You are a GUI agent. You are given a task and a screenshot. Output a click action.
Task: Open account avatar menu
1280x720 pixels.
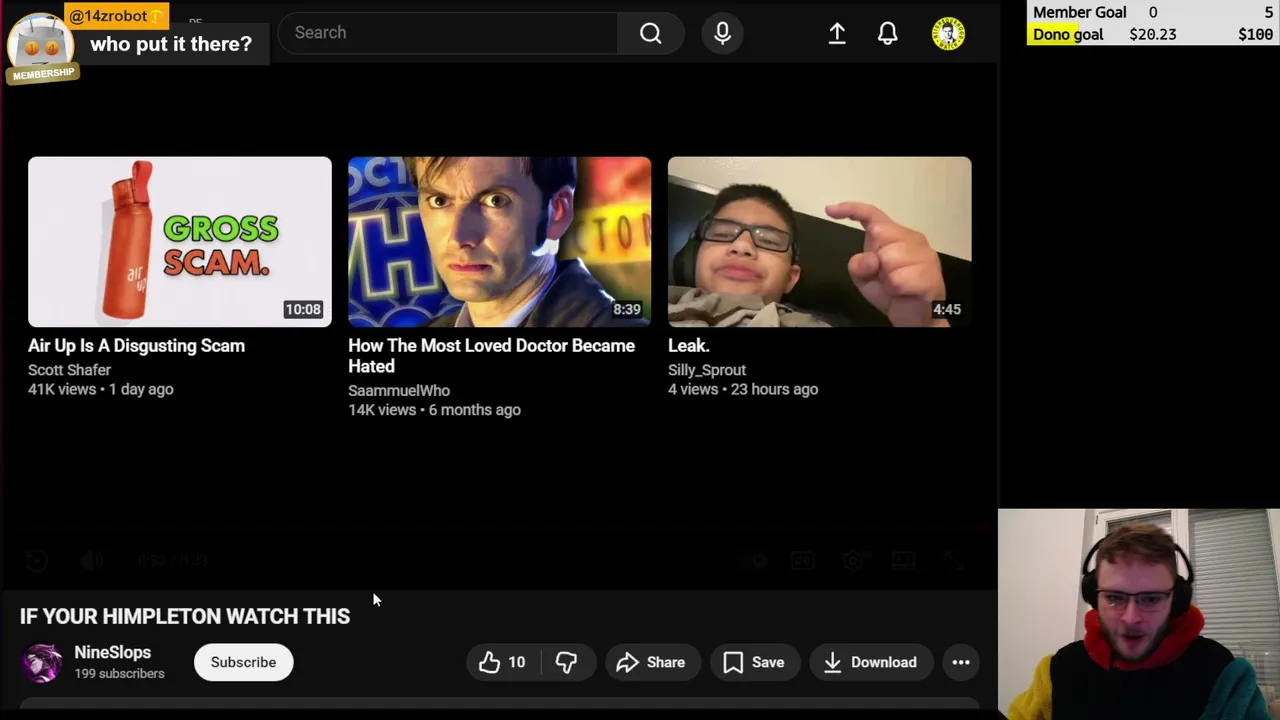(x=948, y=33)
